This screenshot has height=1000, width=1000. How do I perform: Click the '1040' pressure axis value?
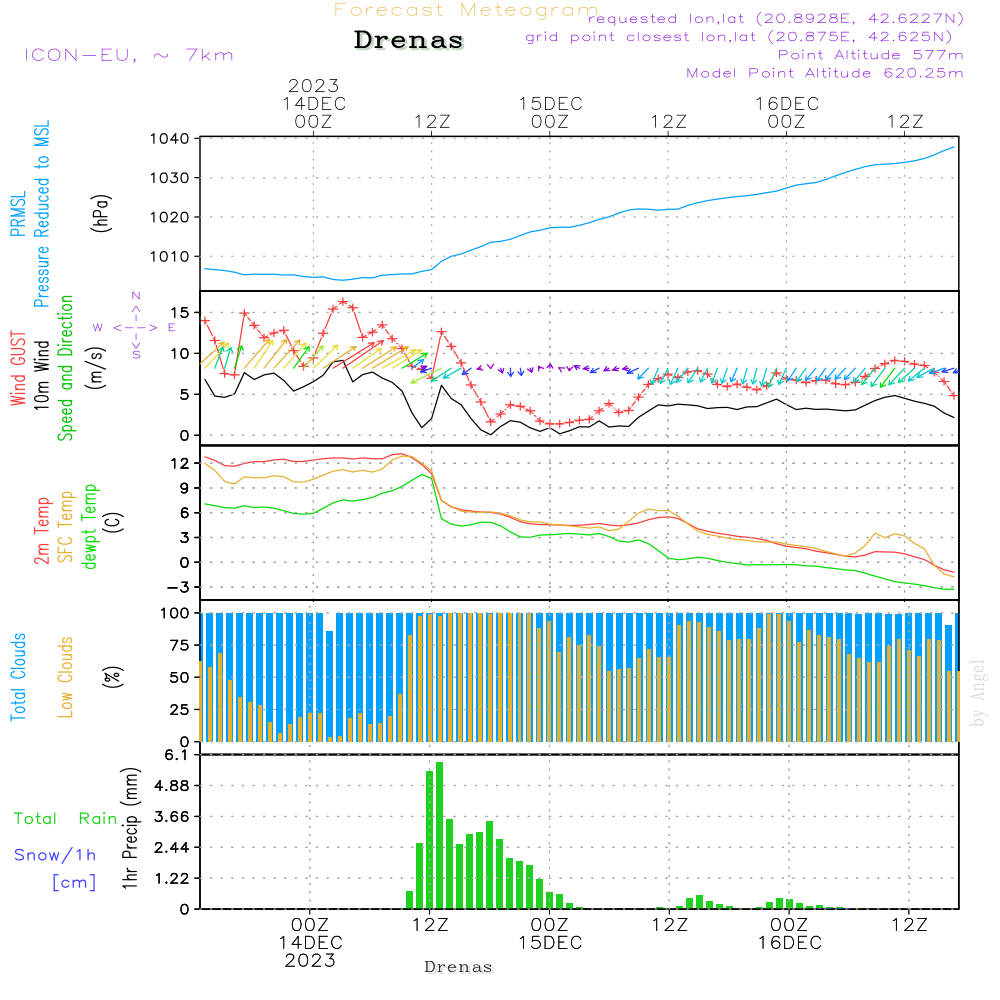pos(170,138)
